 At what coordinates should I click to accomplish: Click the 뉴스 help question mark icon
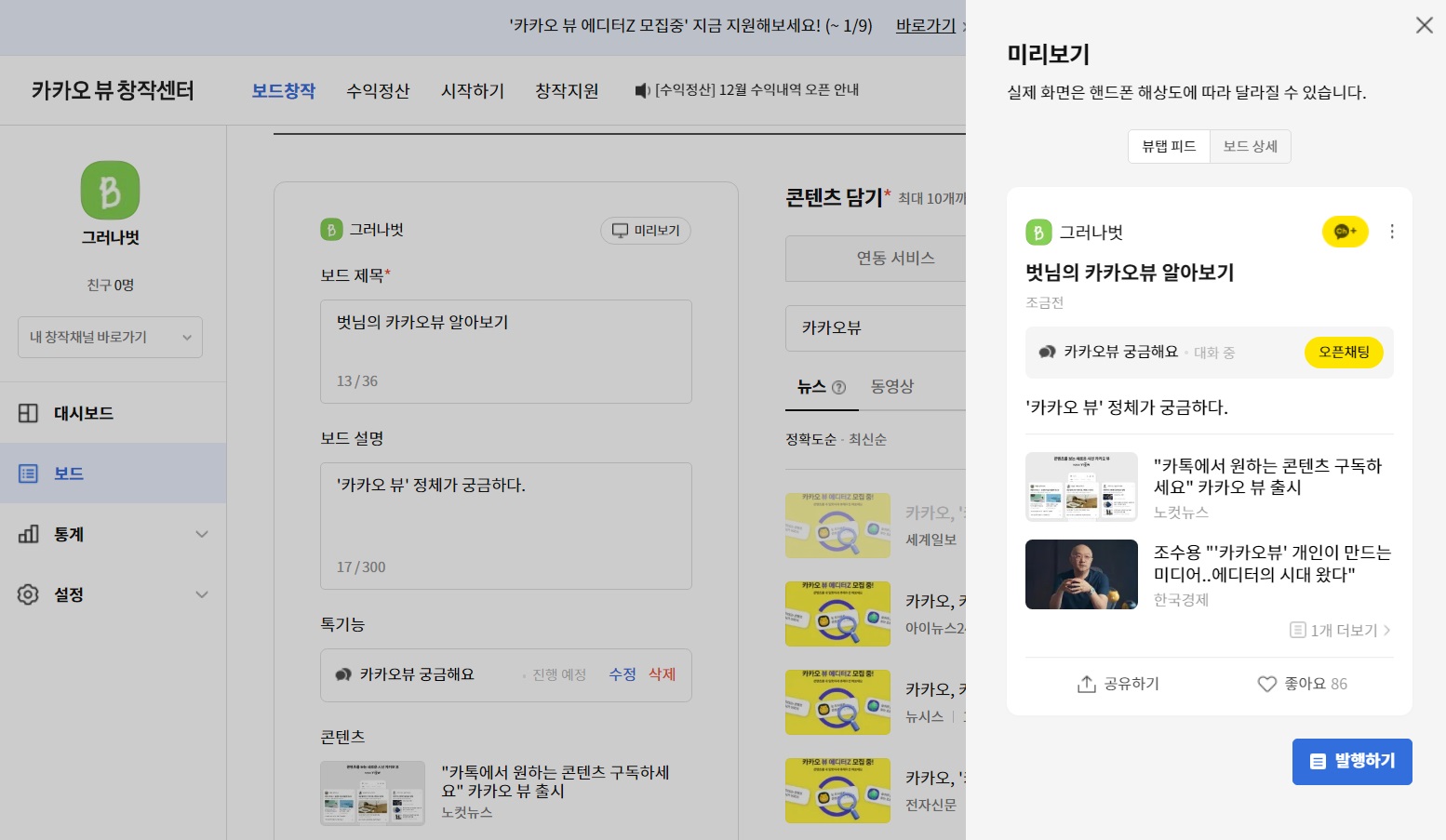tap(838, 387)
